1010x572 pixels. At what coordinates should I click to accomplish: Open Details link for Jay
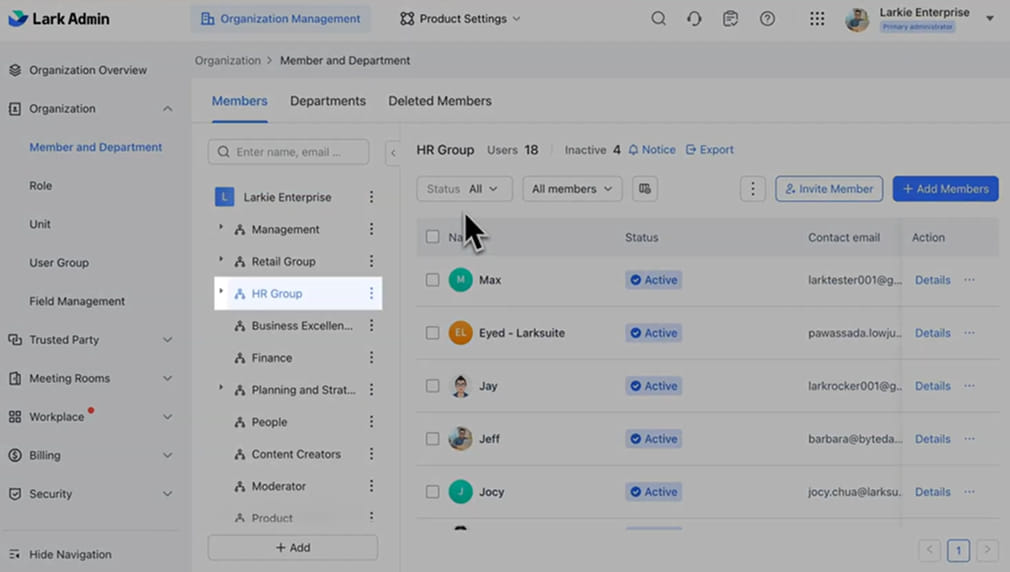pos(932,386)
